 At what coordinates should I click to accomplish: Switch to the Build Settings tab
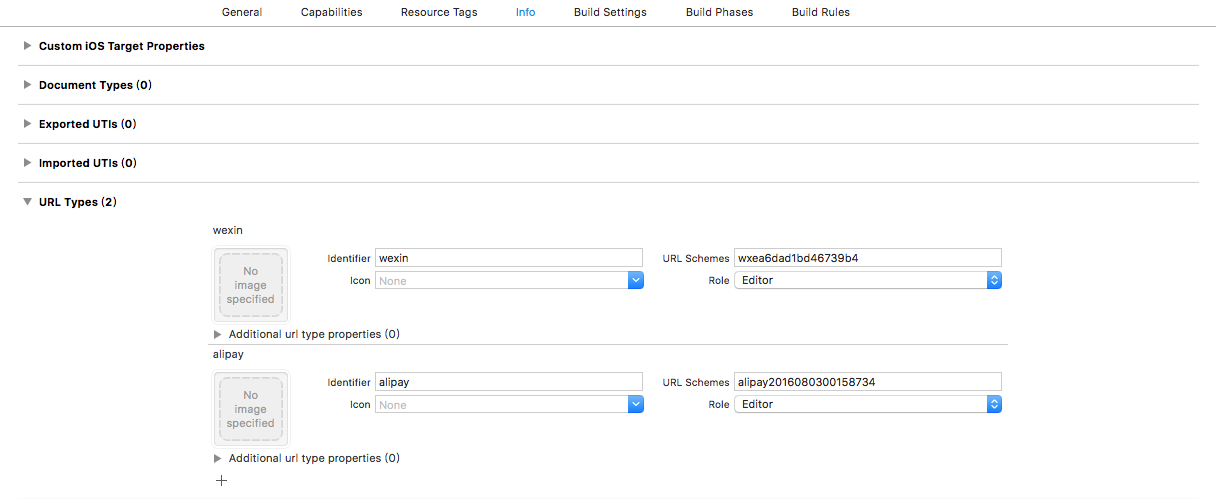point(610,12)
